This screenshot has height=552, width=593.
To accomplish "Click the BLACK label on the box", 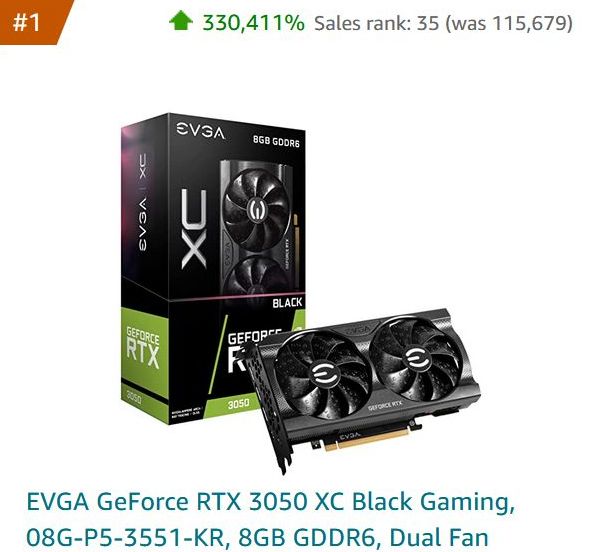I will coord(287,302).
